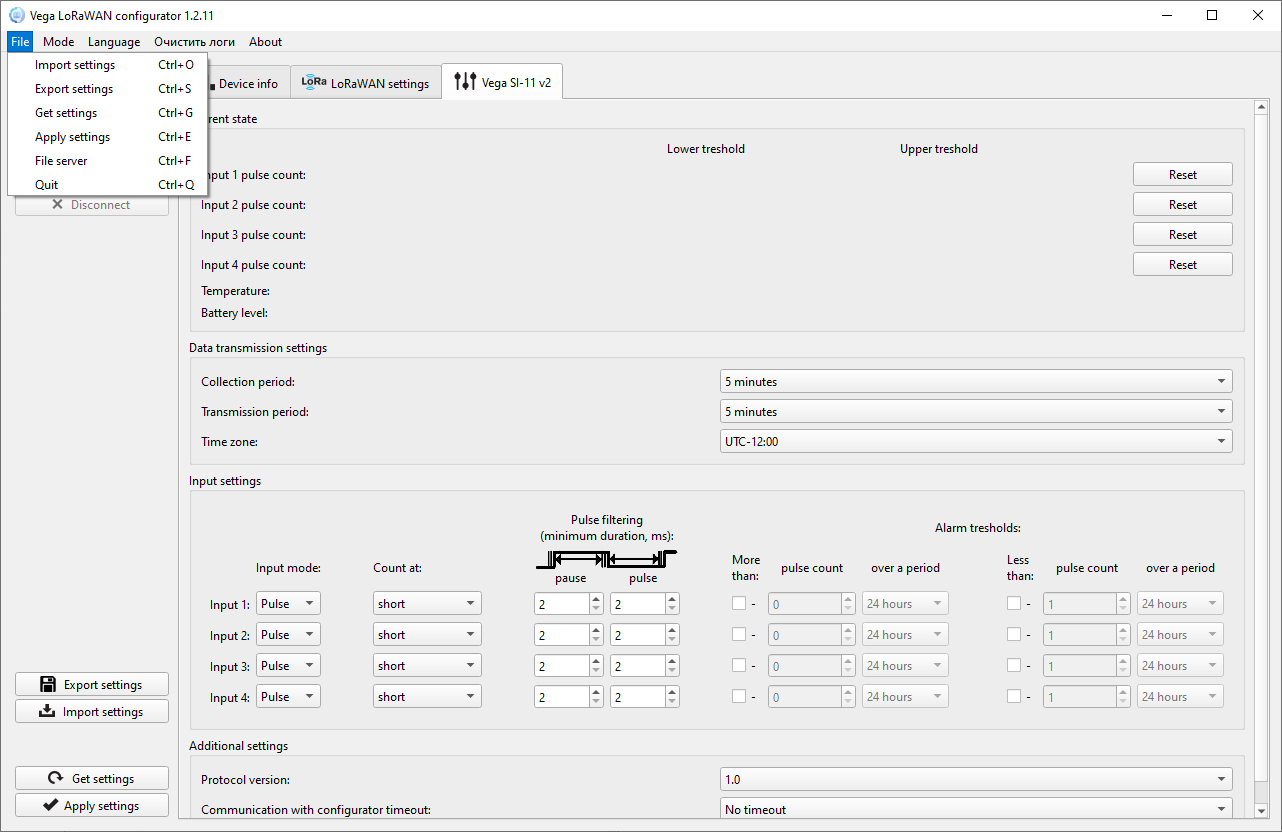This screenshot has width=1282, height=832.
Task: Select Quit in the File menu
Action: pyautogui.click(x=107, y=185)
